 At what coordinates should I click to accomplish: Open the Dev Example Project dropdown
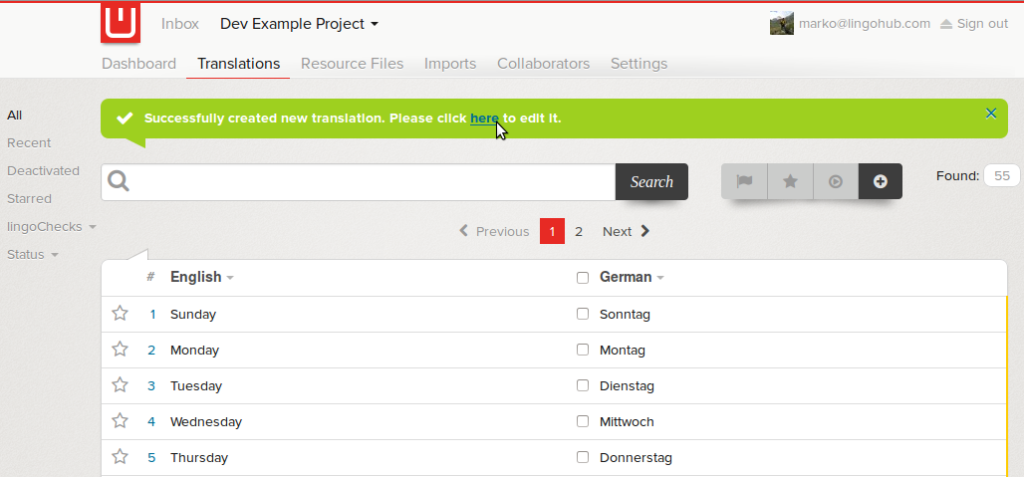299,23
